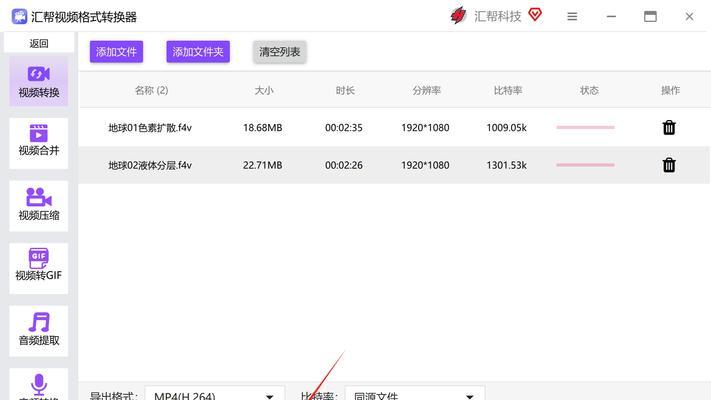Click progress bar of 地球01色素扩散.f4v
This screenshot has height=400, width=711.
585,127
